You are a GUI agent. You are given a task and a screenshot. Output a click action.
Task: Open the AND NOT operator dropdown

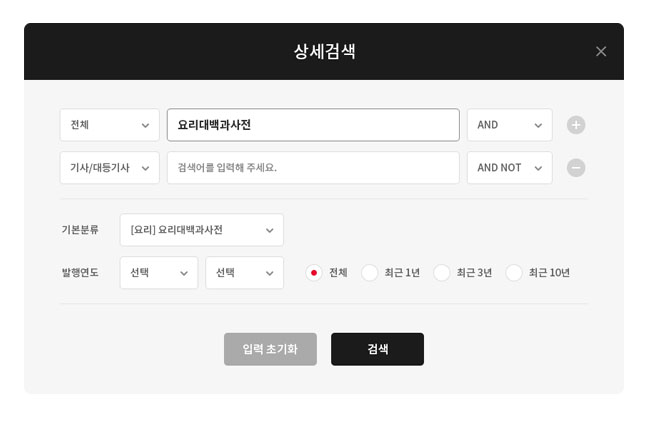[x=509, y=168]
